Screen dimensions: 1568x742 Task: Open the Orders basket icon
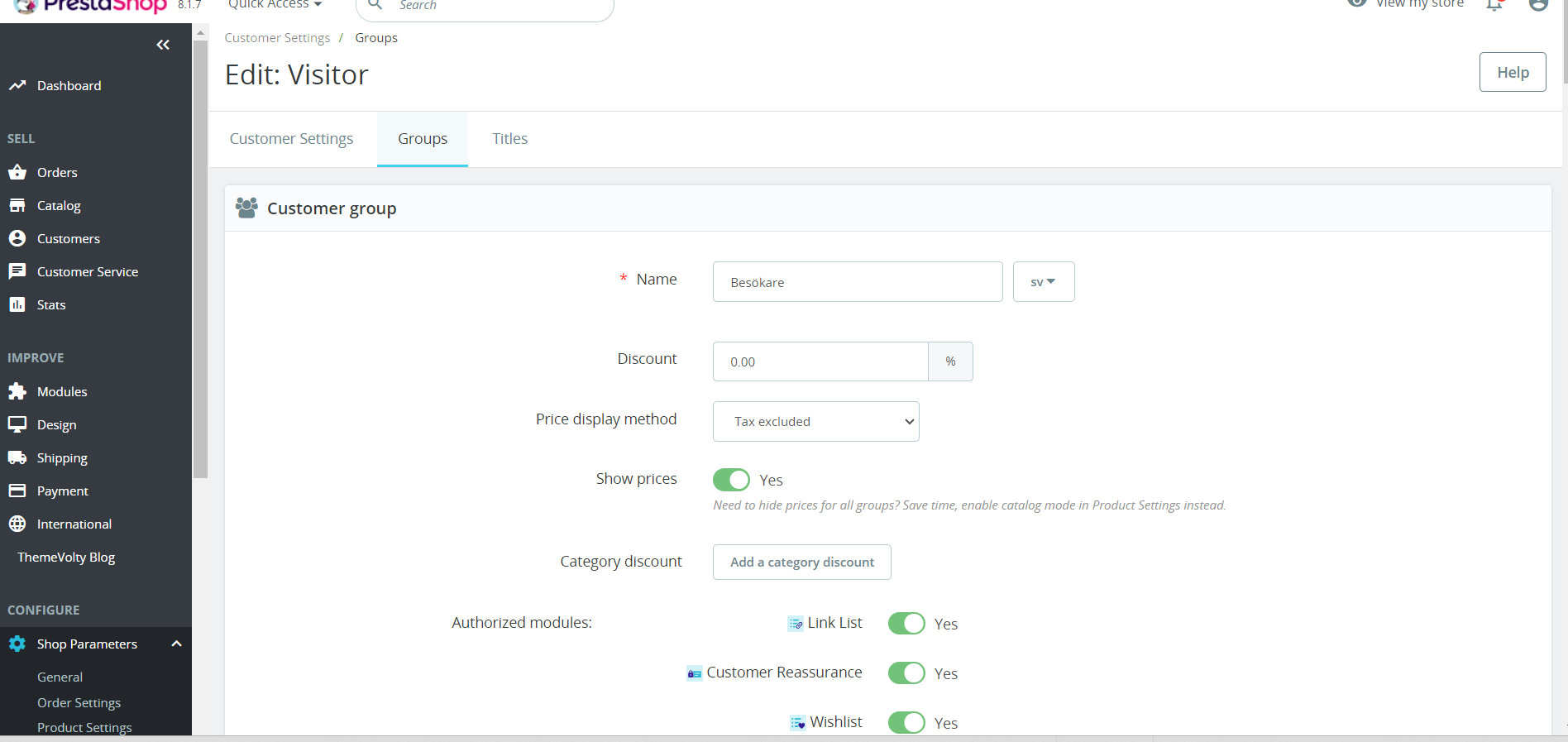[x=17, y=172]
